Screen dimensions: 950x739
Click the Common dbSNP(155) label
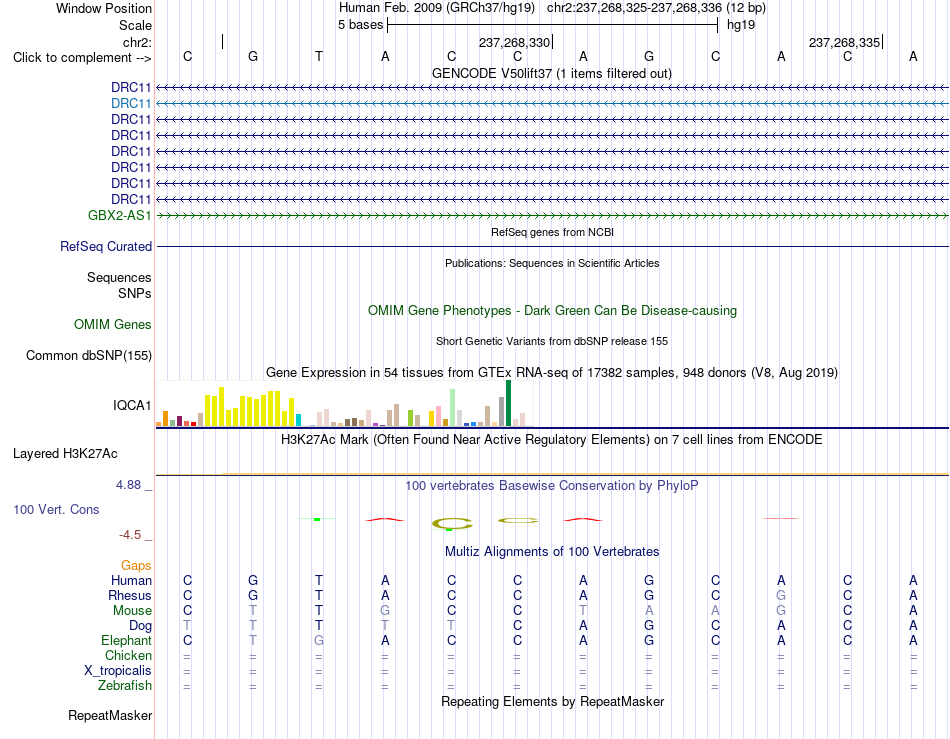tap(88, 356)
